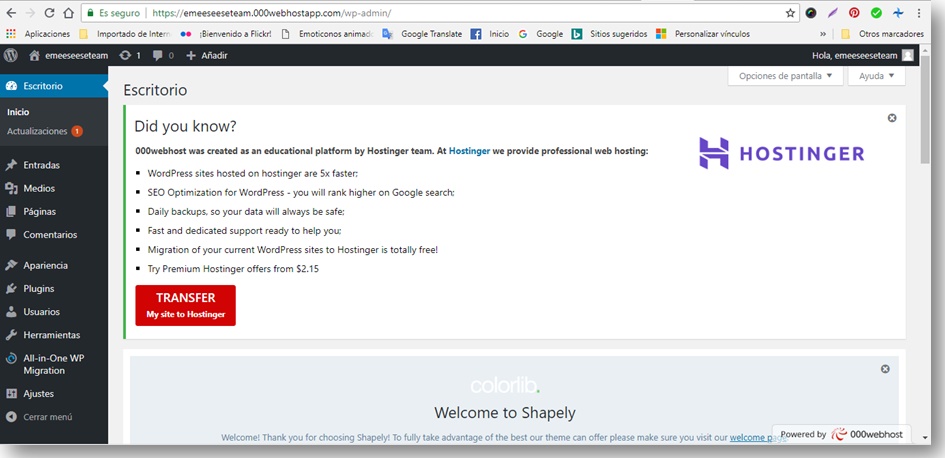The height and width of the screenshot is (458, 945).
Task: Open the Google Translate bookmark
Action: [x=422, y=34]
